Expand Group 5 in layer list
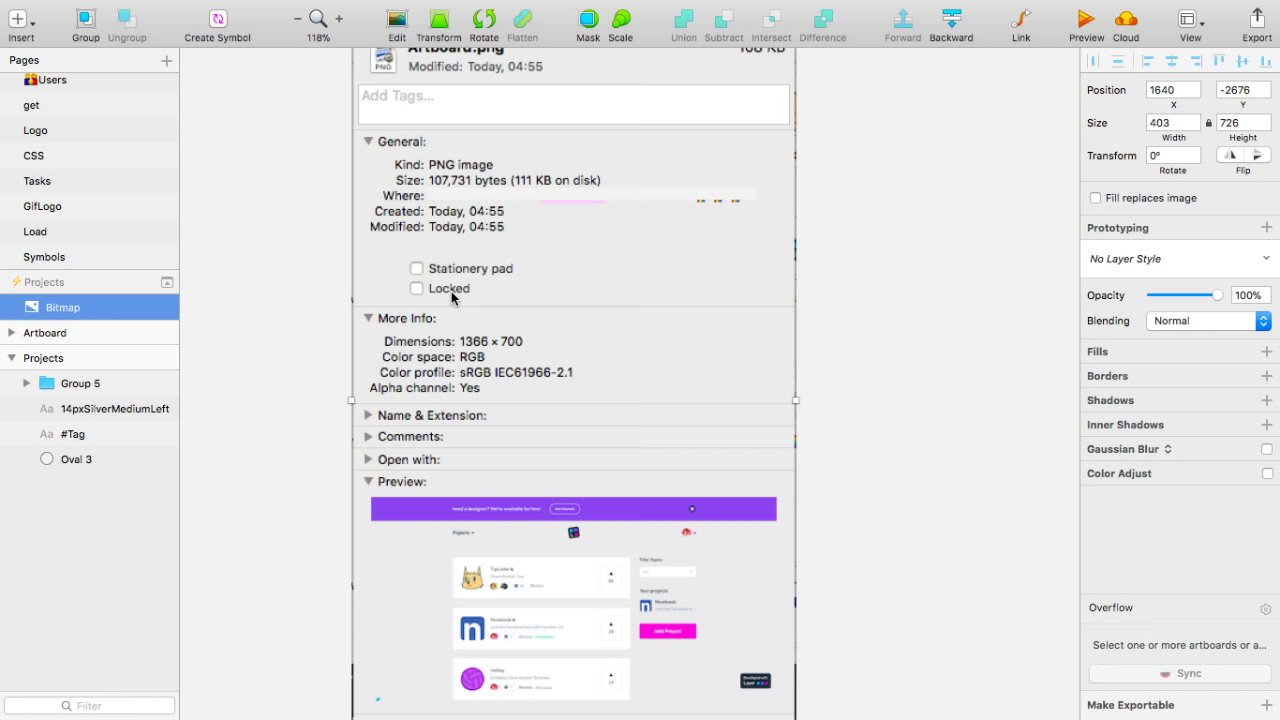 pos(26,383)
